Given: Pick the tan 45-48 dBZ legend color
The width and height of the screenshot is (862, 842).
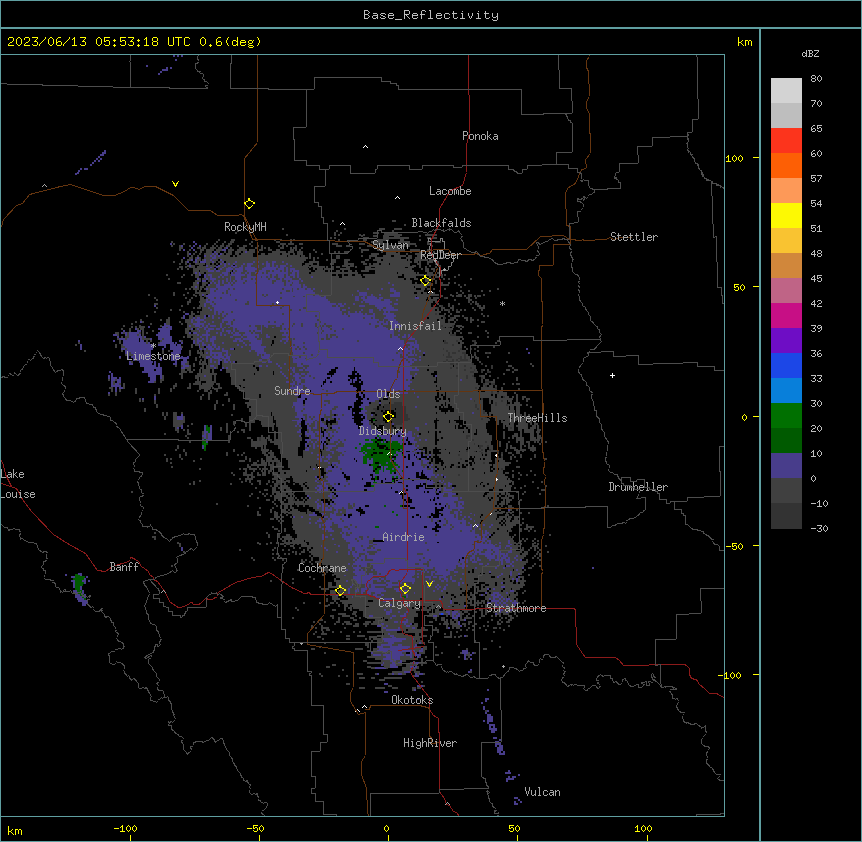Looking at the screenshot, I should 786,265.
